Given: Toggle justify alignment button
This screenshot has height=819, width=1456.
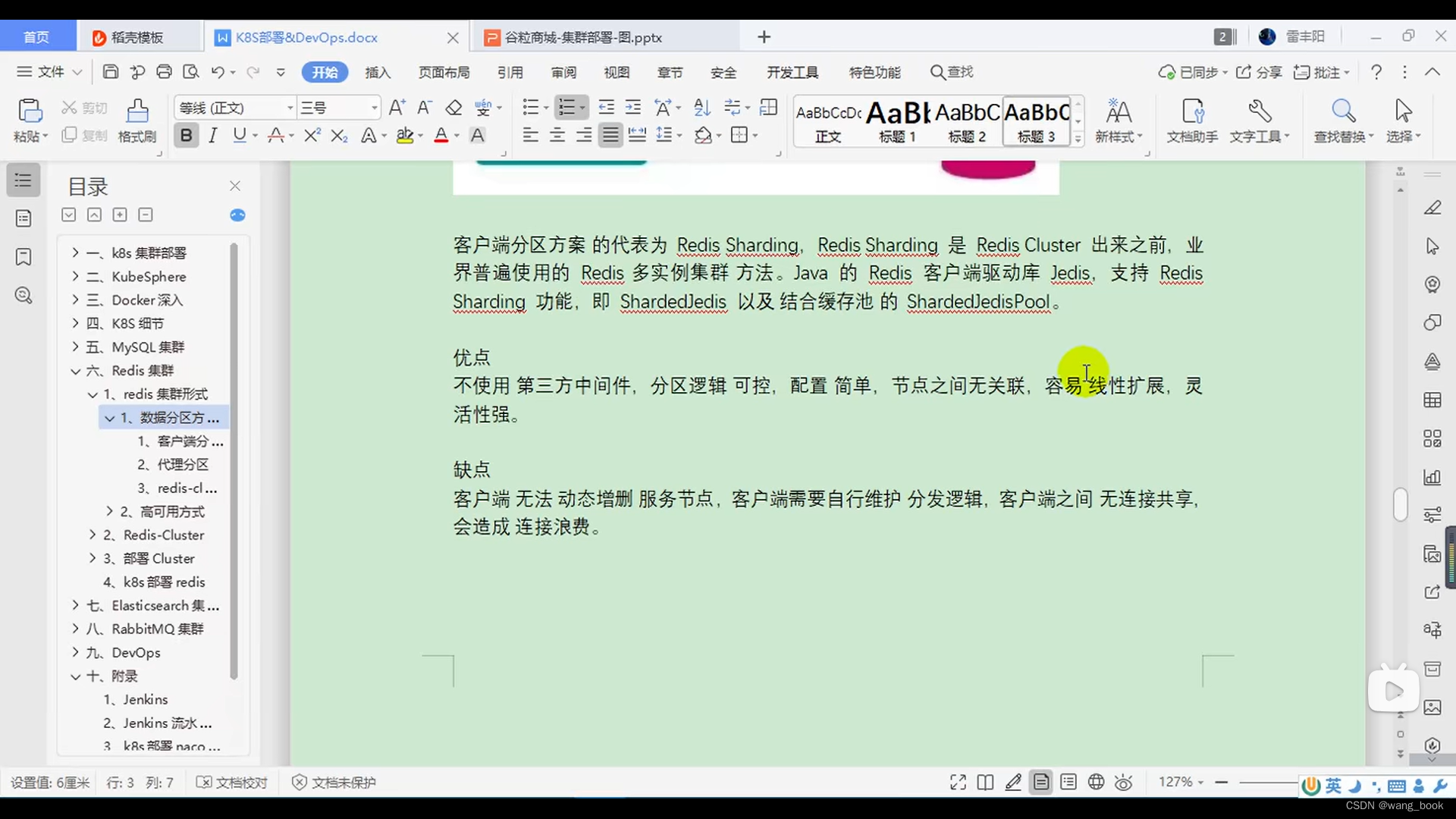Looking at the screenshot, I should click(610, 136).
